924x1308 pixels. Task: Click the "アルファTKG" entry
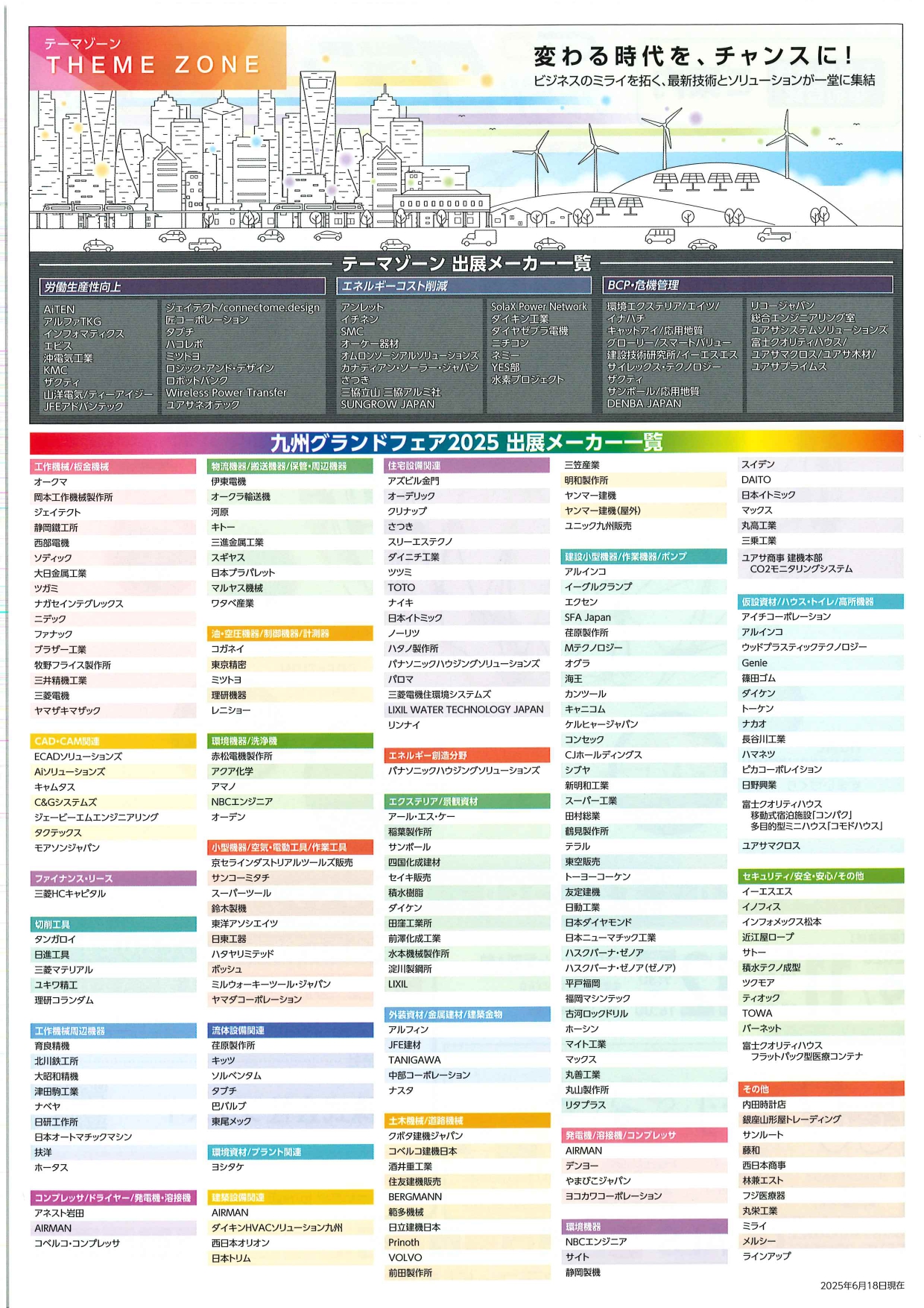[72, 321]
